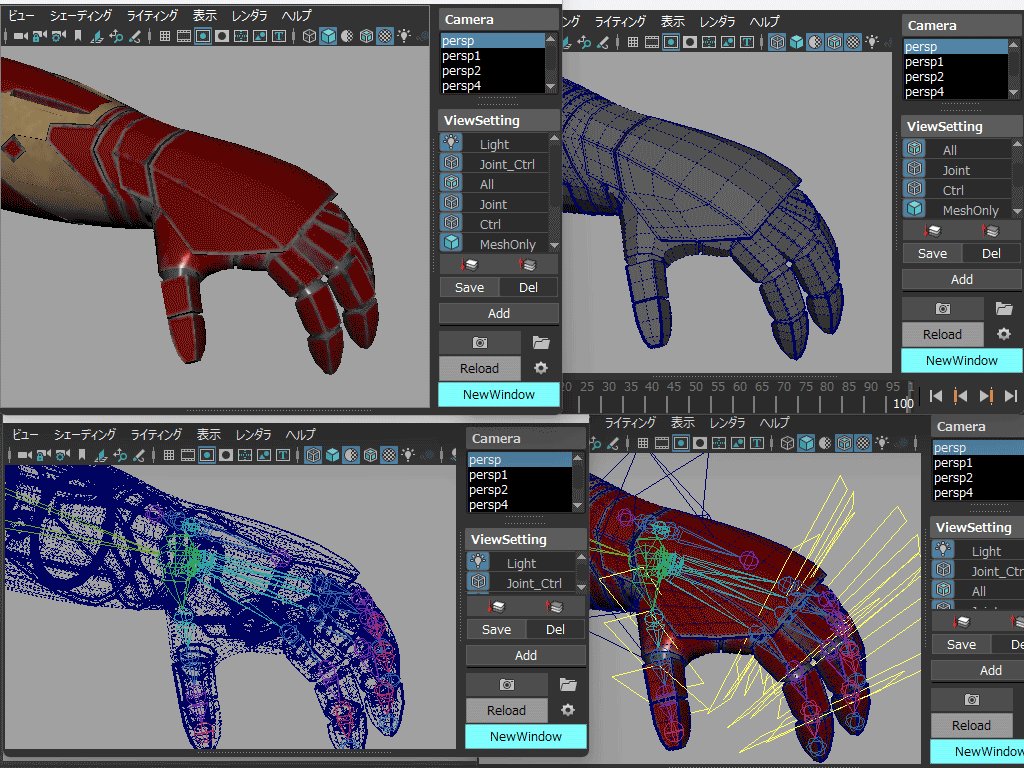Click Safe Action icon in top-left panel

(260, 36)
